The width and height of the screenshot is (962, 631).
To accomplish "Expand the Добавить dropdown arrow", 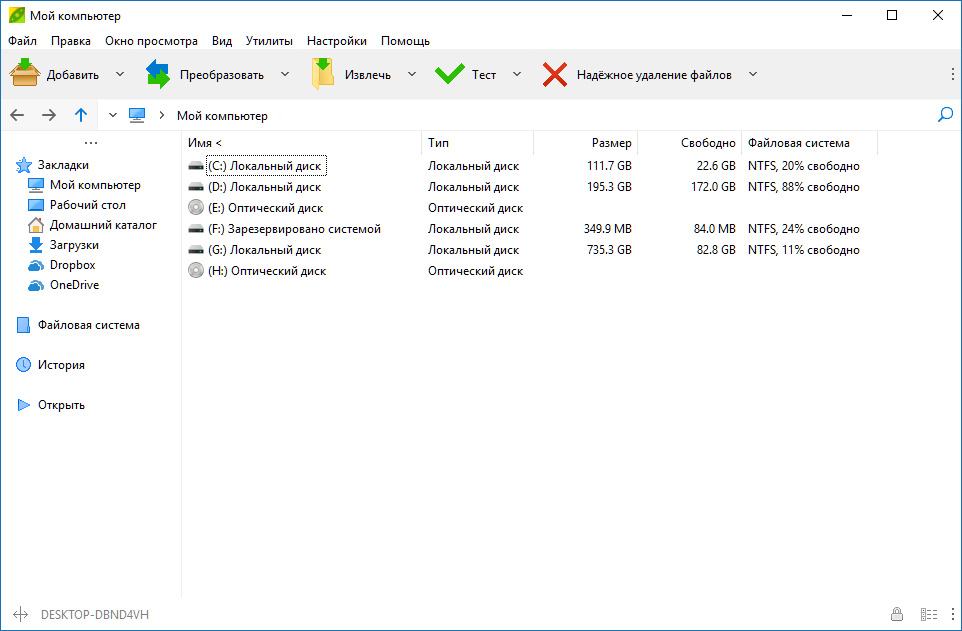I will click(x=120, y=74).
